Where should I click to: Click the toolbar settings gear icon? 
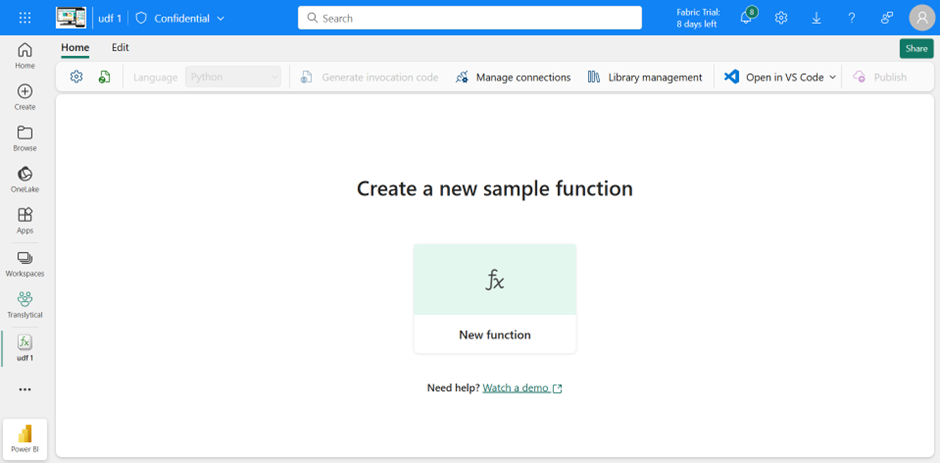point(76,77)
